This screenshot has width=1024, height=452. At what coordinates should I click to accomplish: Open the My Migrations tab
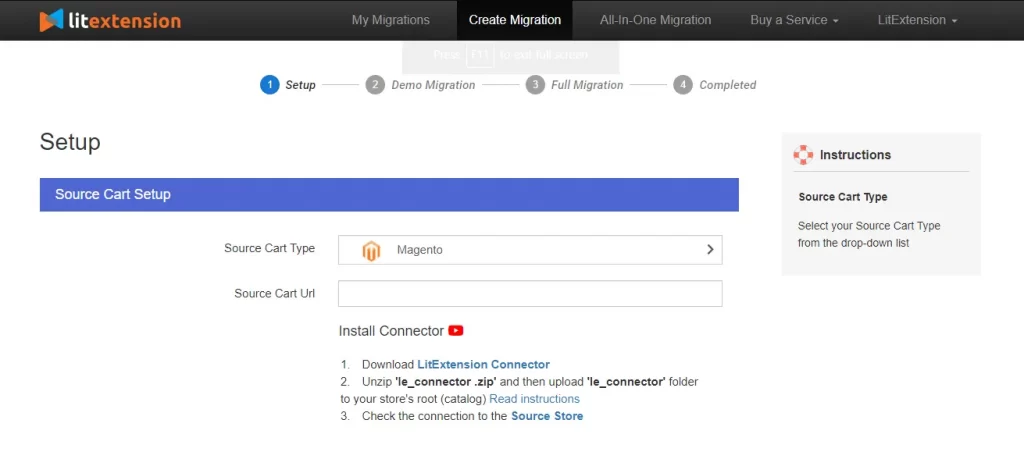[391, 20]
